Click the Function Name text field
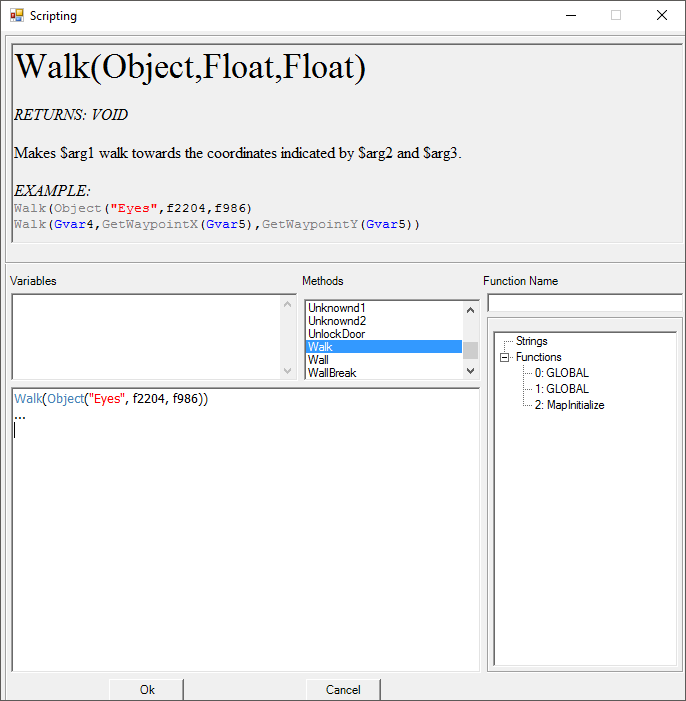This screenshot has width=686, height=701. 584,303
